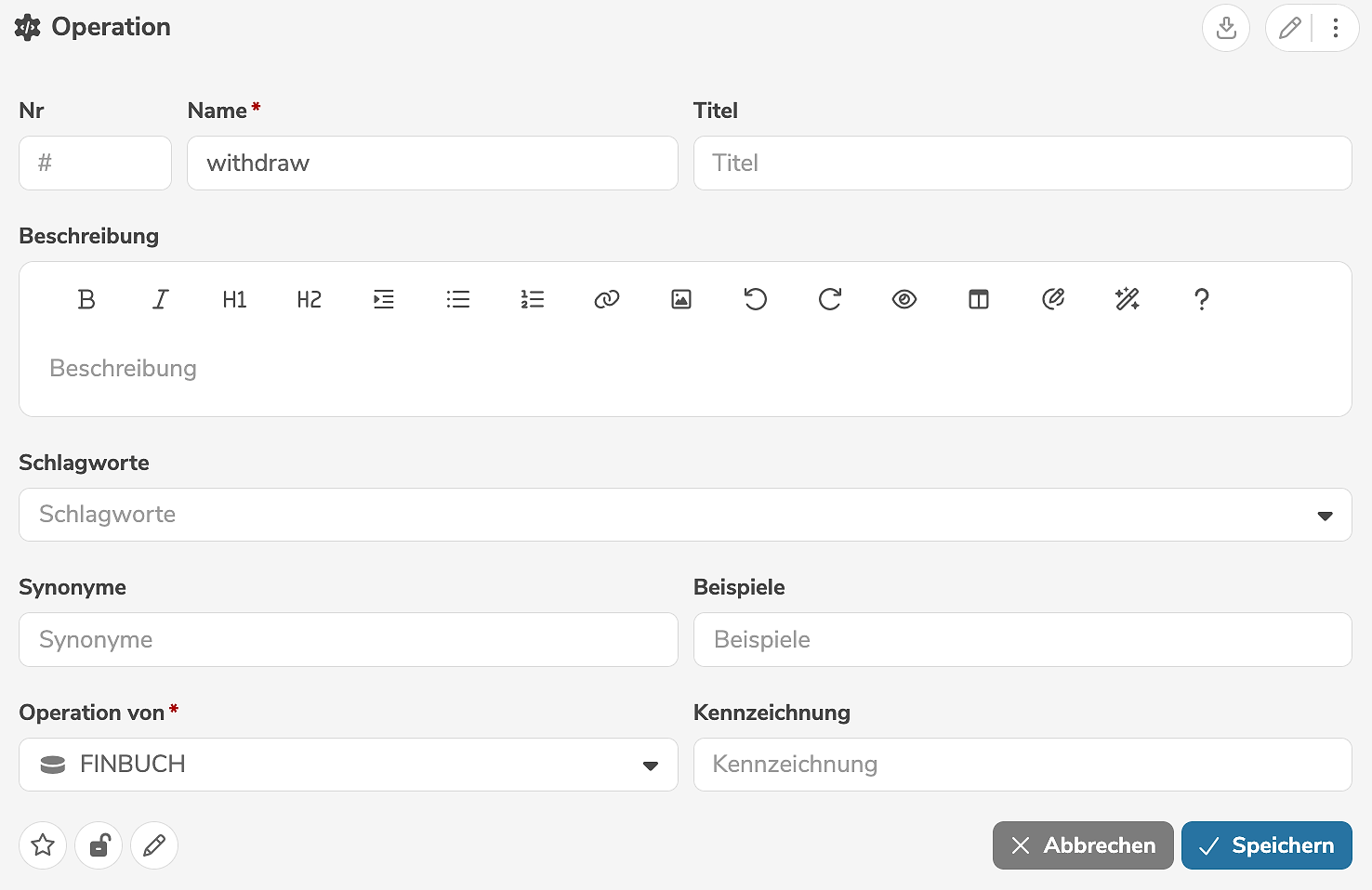Toggle bold formatting in description editor
Screen dimensions: 1372x890
[86, 299]
